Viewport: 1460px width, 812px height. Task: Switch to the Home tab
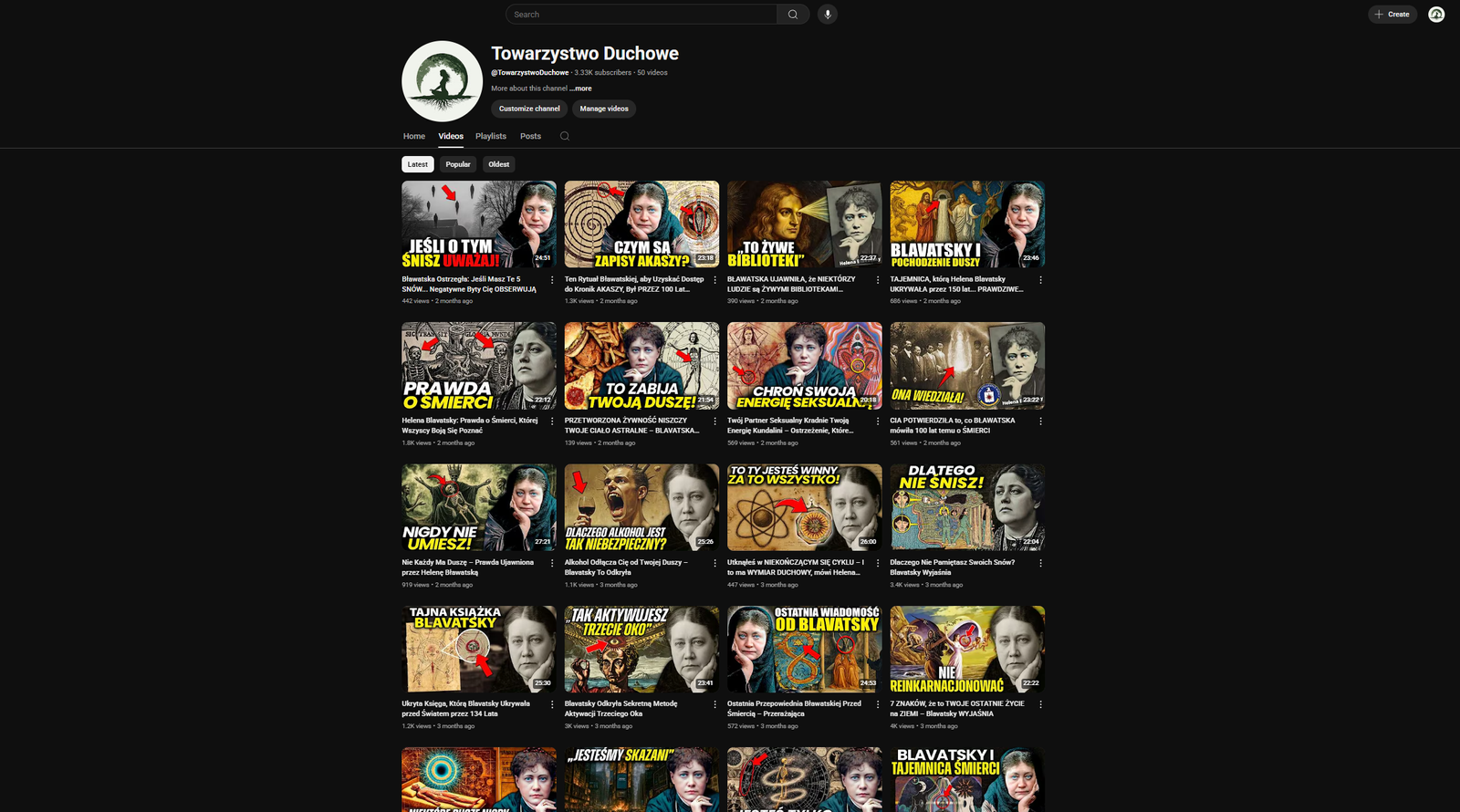414,136
